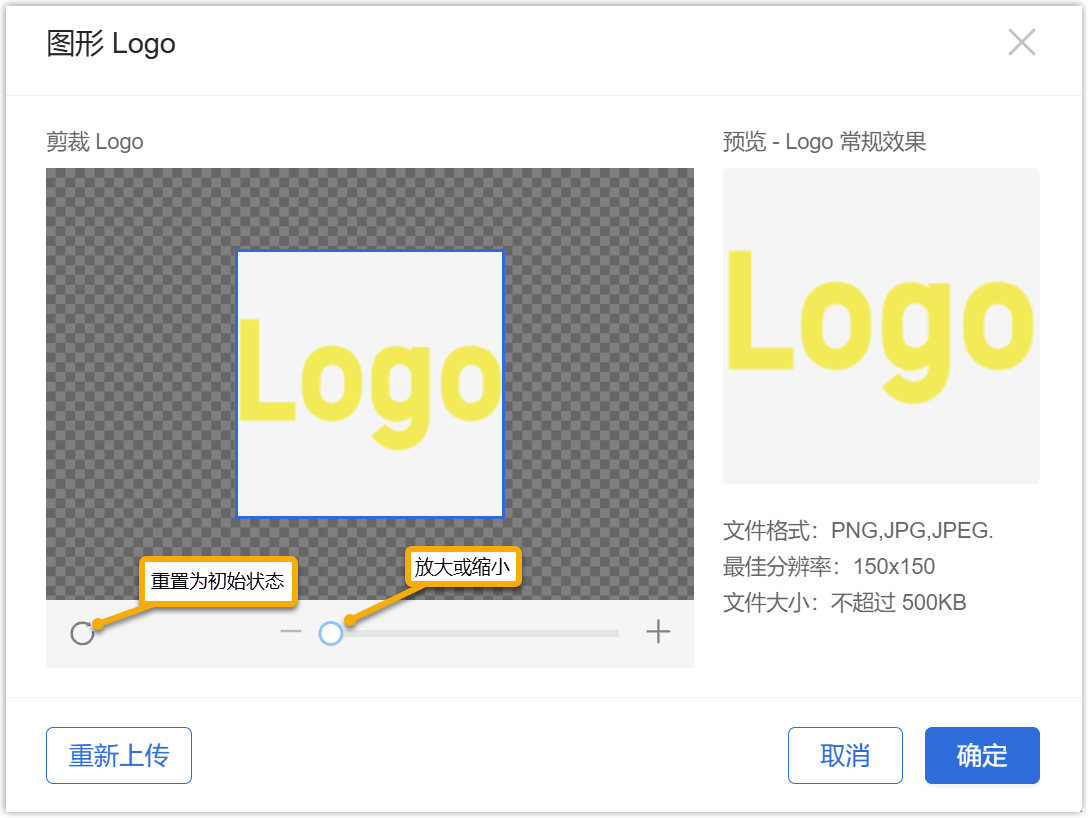
Task: Confirm with the 确定 button
Action: pos(981,756)
